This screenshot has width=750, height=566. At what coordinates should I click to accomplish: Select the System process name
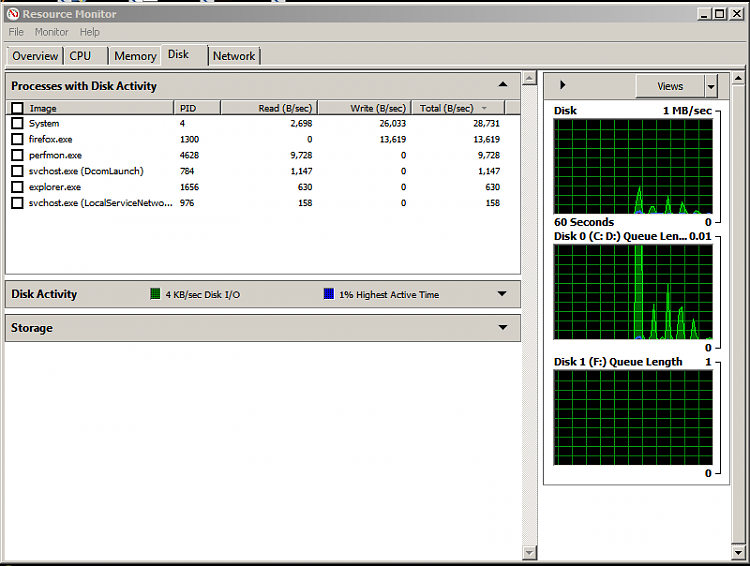(x=44, y=123)
